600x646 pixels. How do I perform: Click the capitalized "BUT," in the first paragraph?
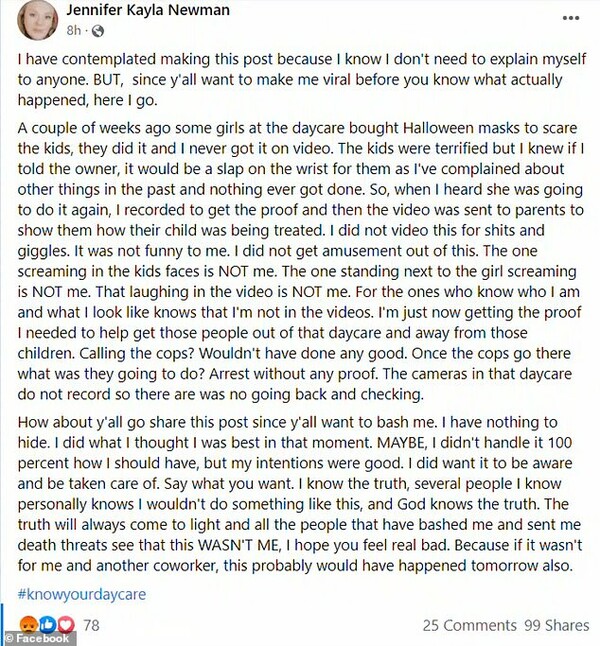point(109,80)
